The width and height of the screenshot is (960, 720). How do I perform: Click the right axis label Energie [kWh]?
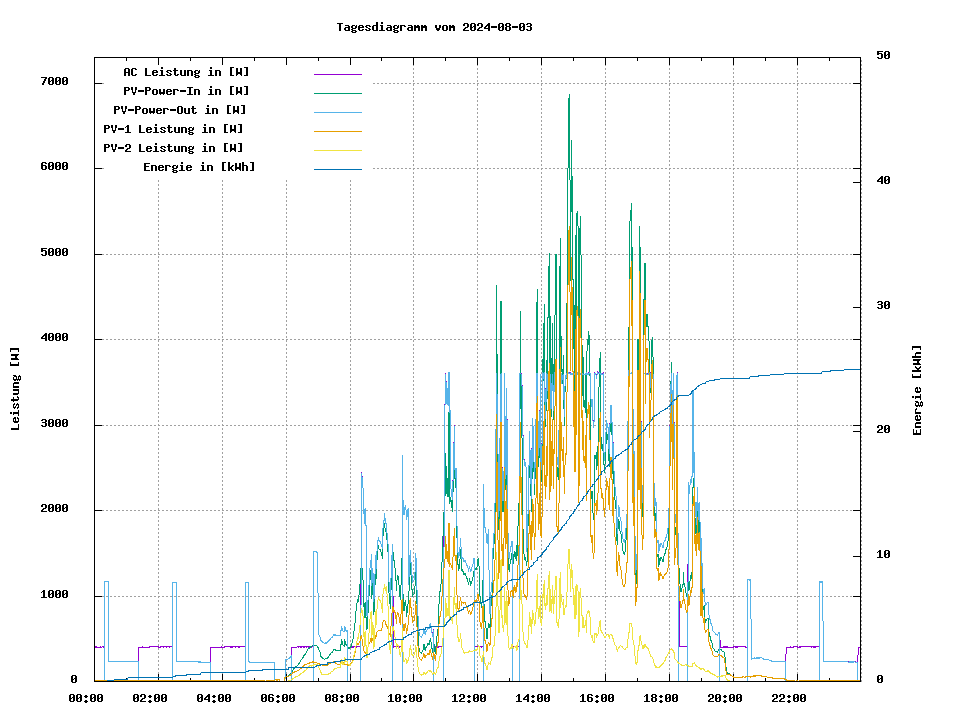tap(917, 390)
